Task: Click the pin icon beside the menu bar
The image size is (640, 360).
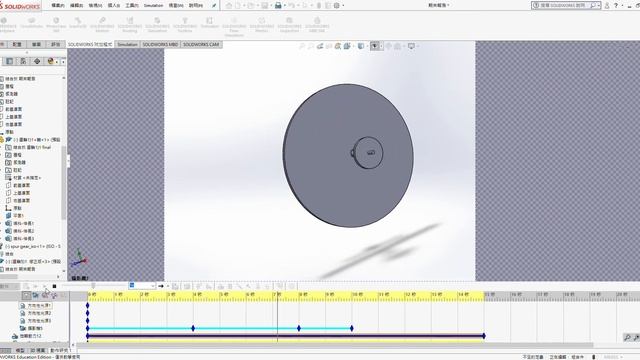Action: [214, 5]
